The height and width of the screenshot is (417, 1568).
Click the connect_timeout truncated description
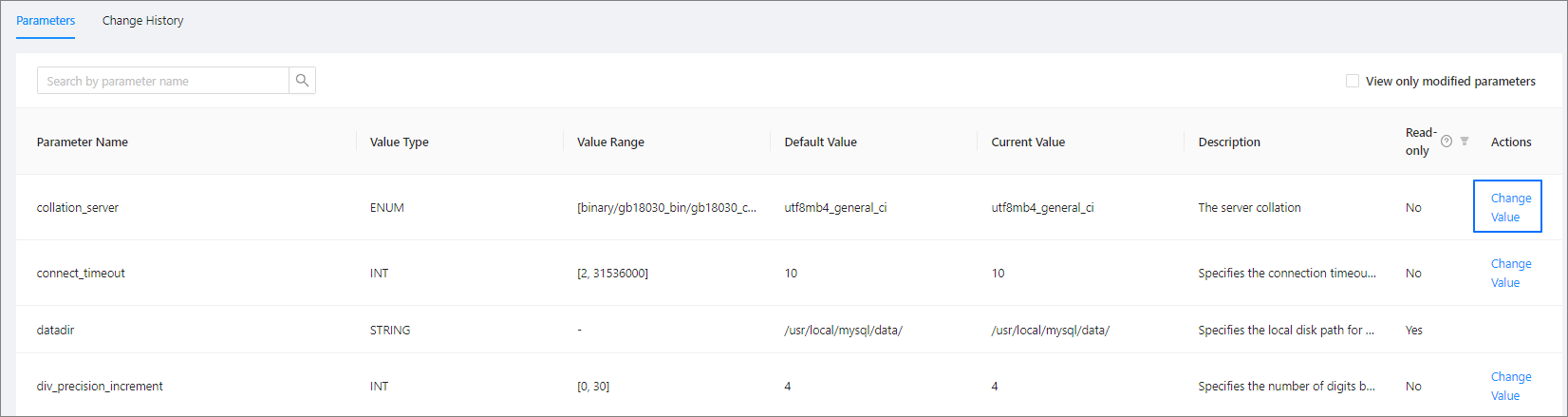(1286, 274)
